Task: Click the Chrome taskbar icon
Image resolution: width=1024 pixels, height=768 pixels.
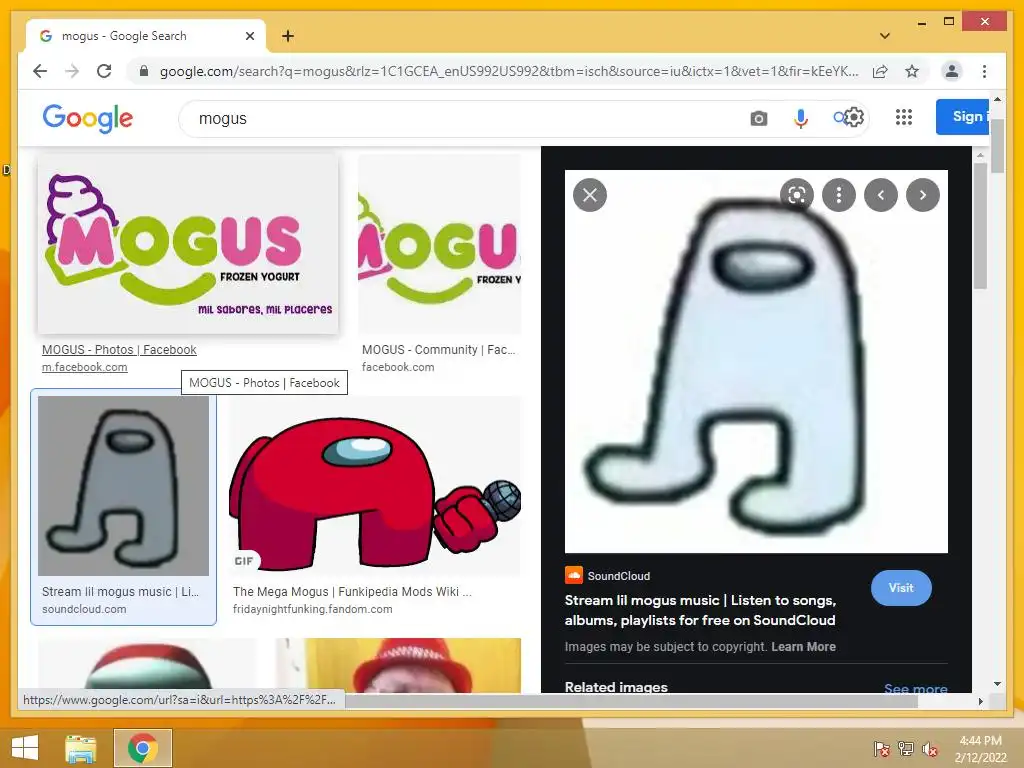Action: 142,748
